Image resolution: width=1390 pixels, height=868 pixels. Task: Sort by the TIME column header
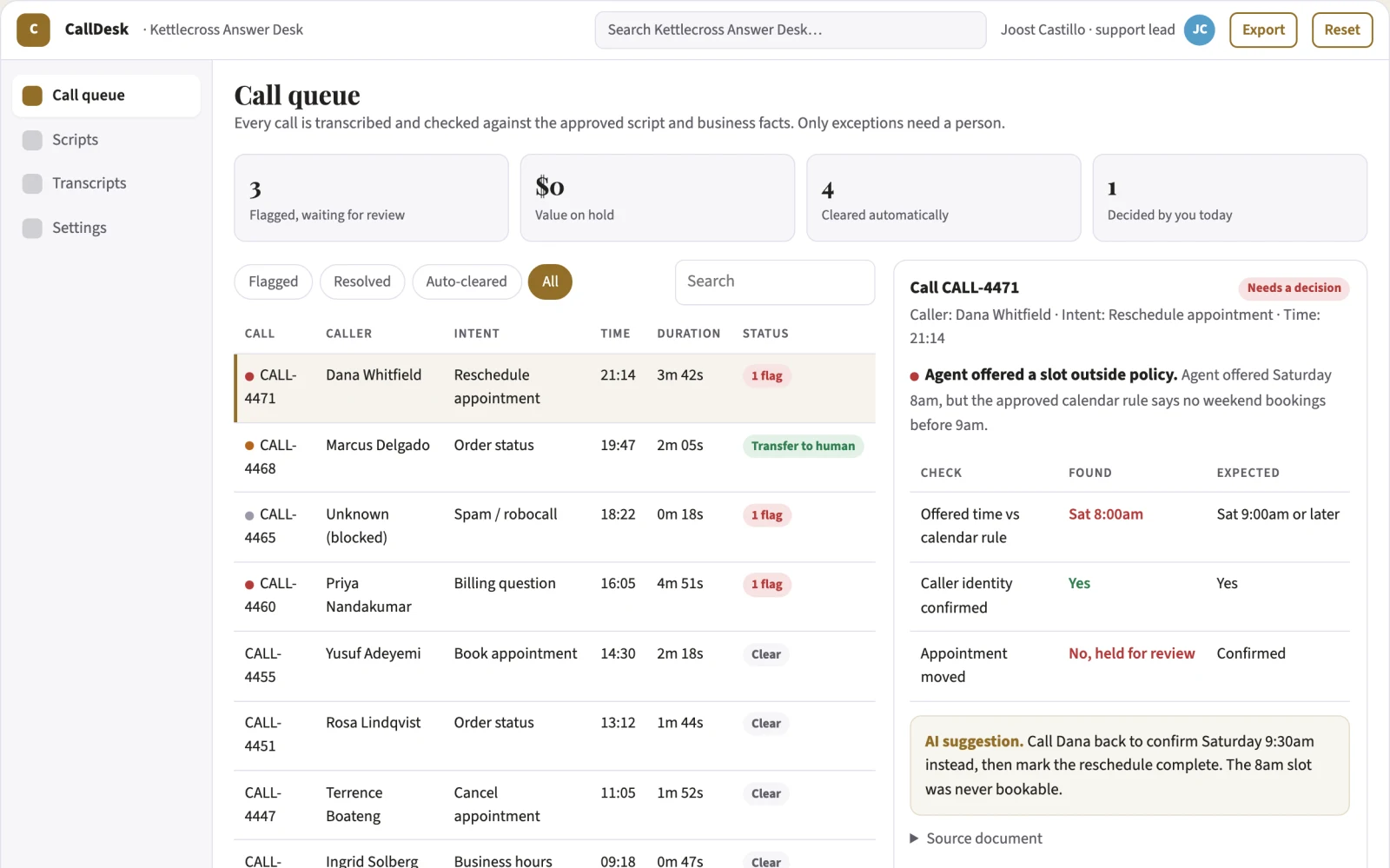615,334
